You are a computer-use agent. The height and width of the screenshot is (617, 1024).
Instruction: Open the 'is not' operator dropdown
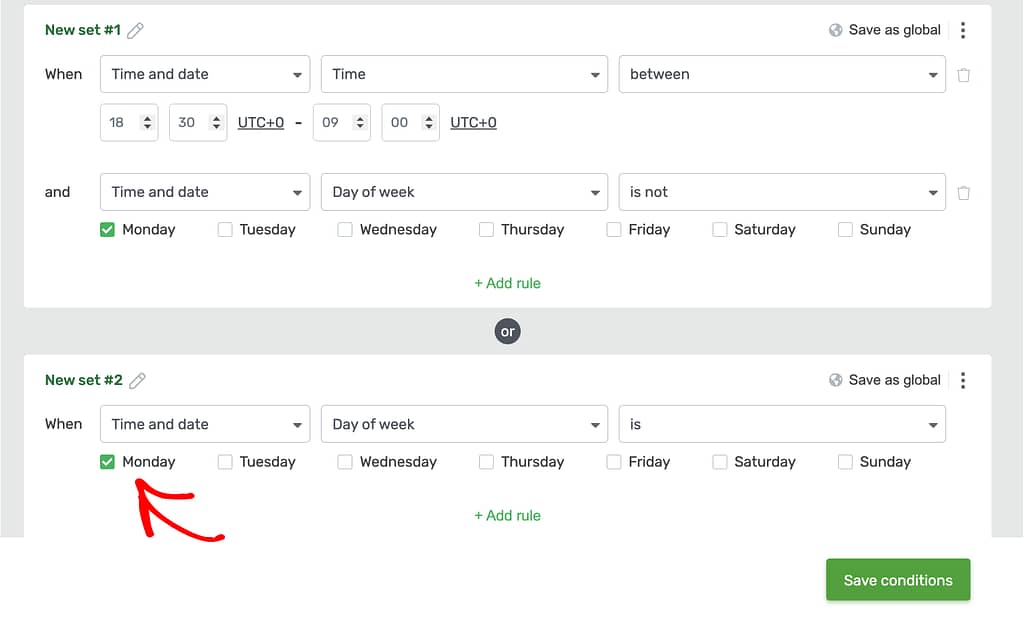click(x=782, y=192)
